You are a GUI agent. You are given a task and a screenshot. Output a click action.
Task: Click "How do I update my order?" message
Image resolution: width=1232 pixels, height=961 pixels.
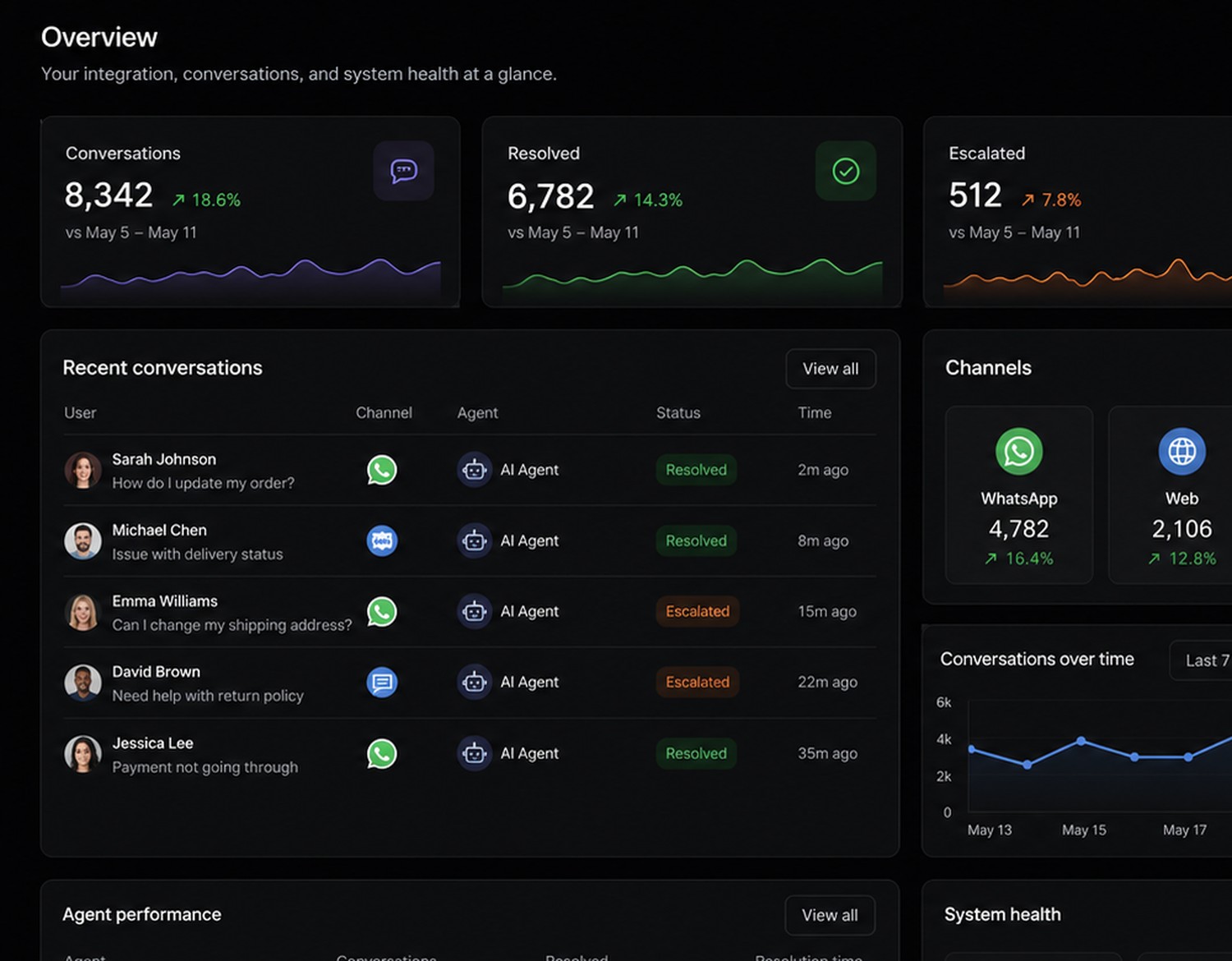tap(203, 483)
